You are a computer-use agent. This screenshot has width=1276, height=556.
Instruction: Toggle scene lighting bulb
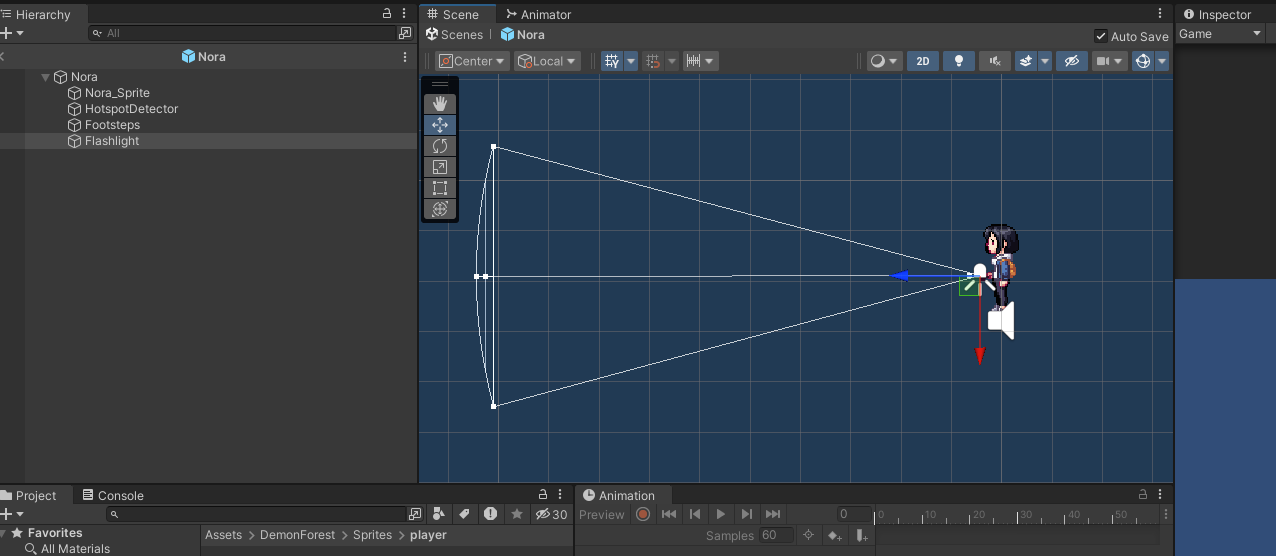click(959, 61)
